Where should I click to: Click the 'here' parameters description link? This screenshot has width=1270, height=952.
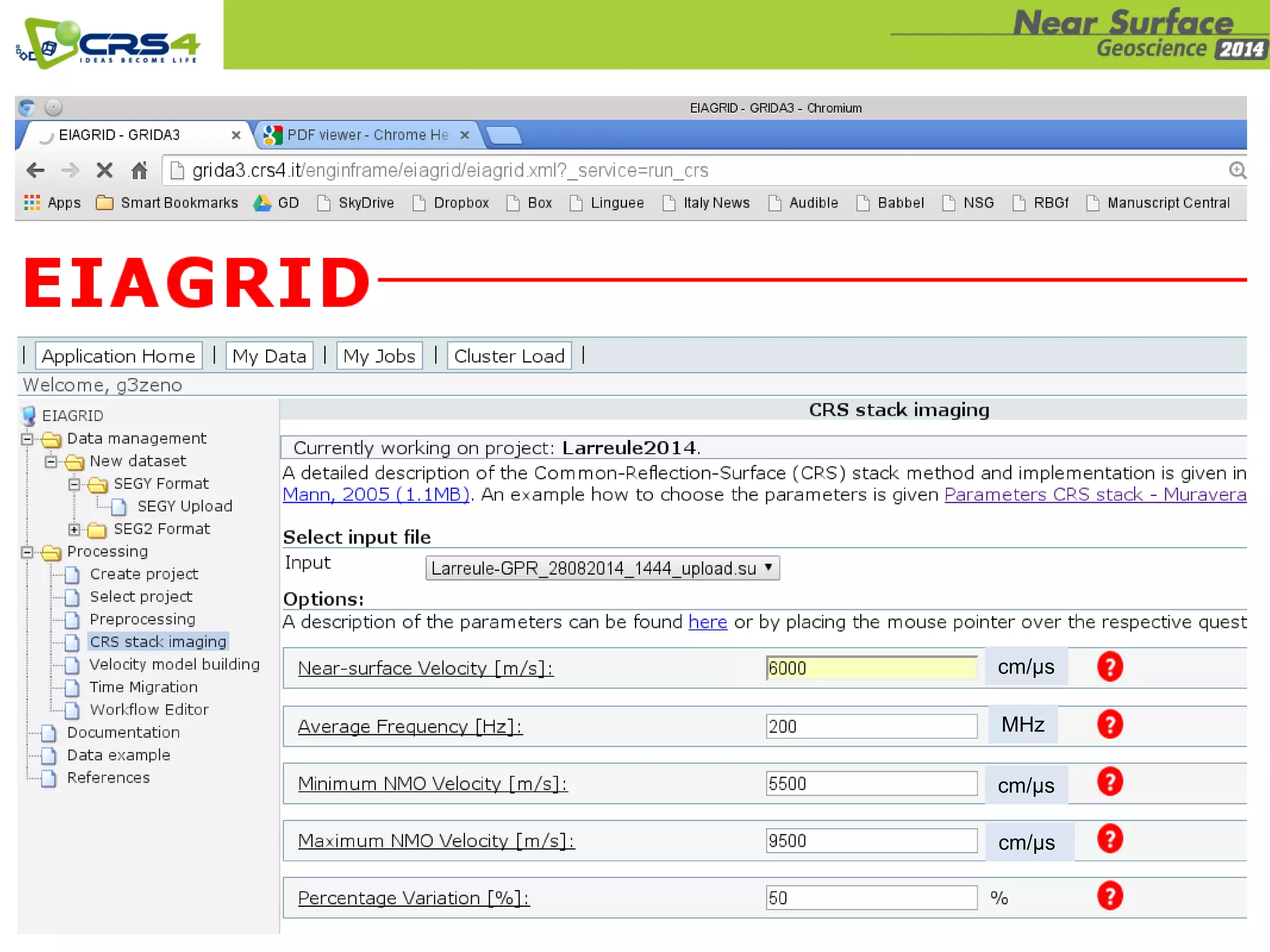point(707,622)
